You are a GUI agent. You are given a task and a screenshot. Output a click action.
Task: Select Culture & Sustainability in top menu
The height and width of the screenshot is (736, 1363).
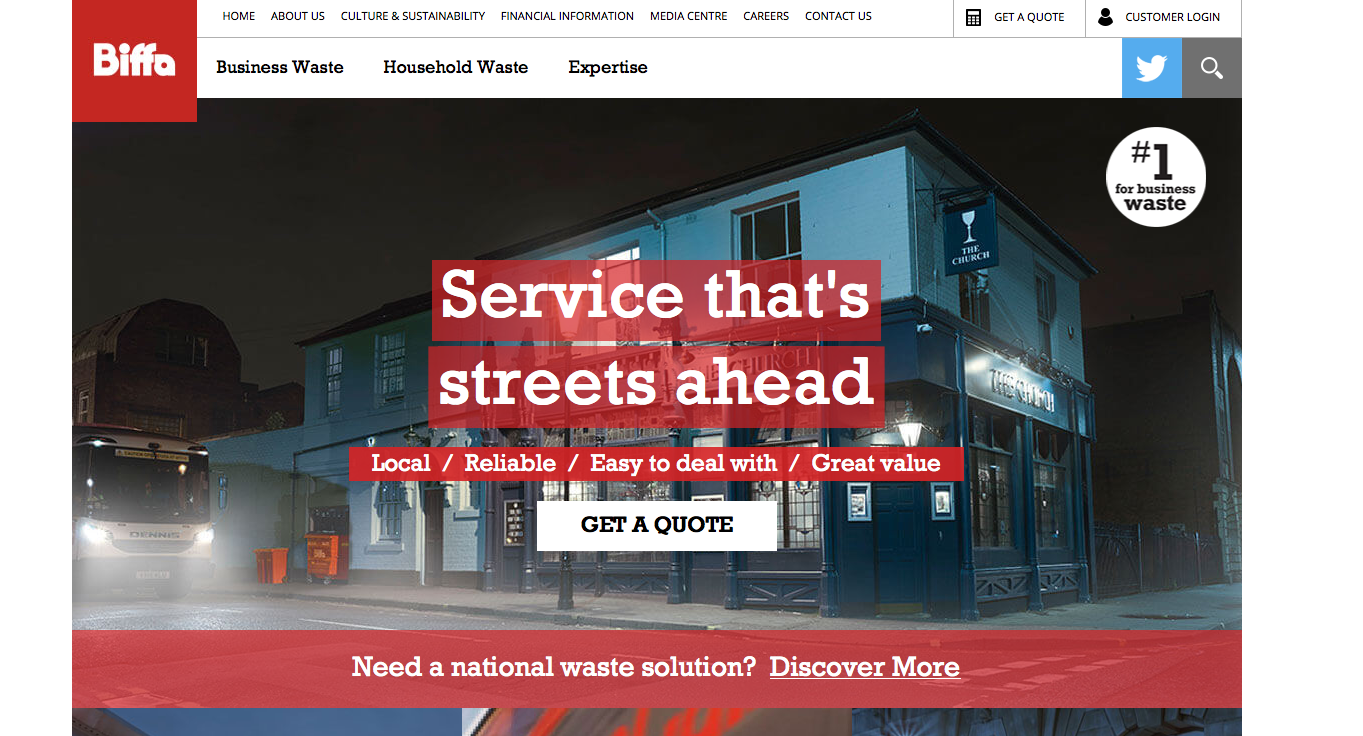pos(412,16)
